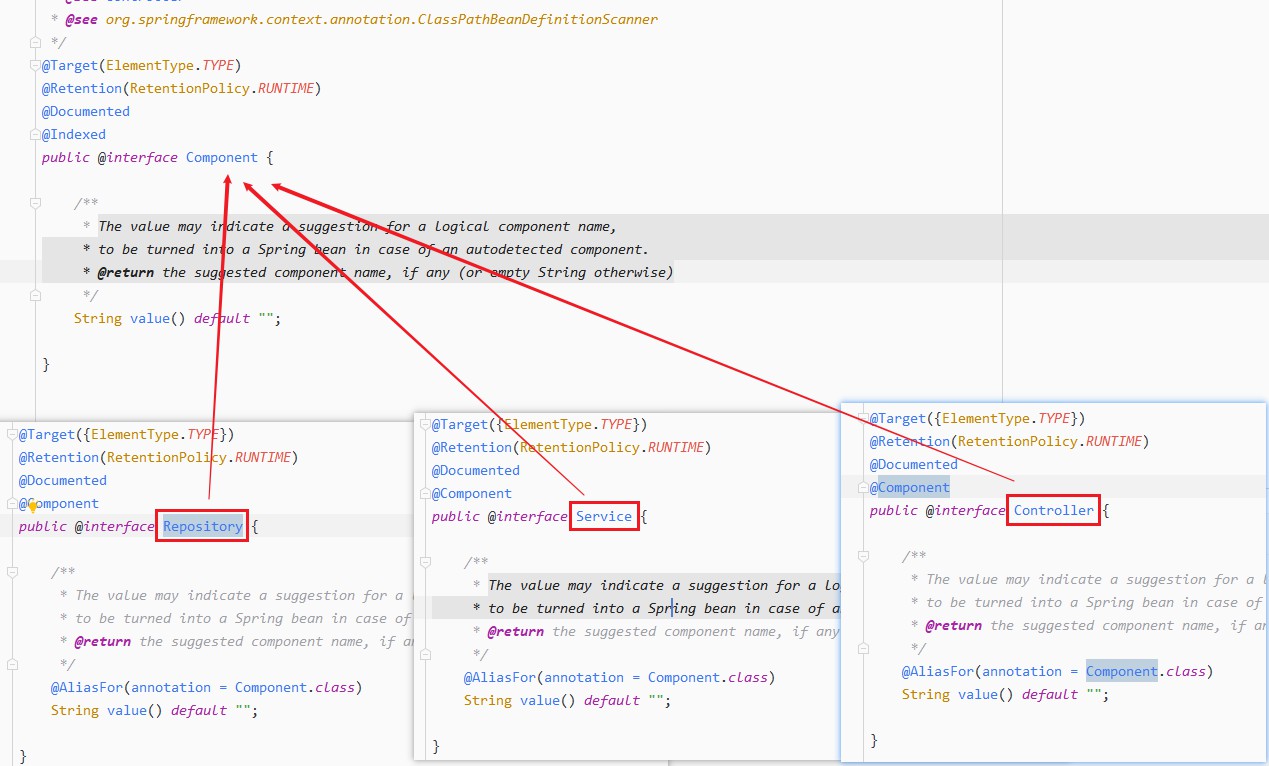Click @Documented in the Controller panel
Screen dimensions: 1269x766
tap(914, 464)
